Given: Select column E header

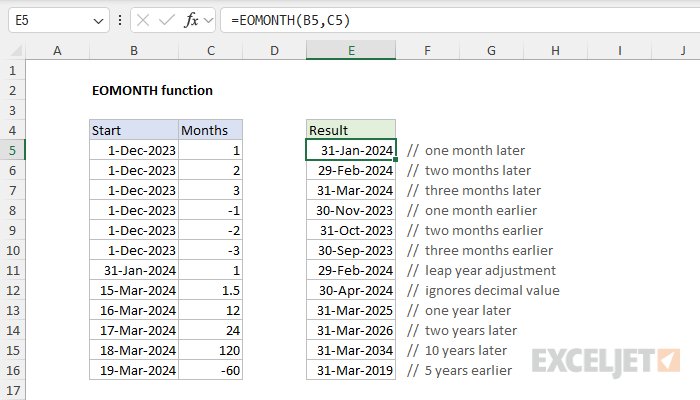Looking at the screenshot, I should (351, 50).
